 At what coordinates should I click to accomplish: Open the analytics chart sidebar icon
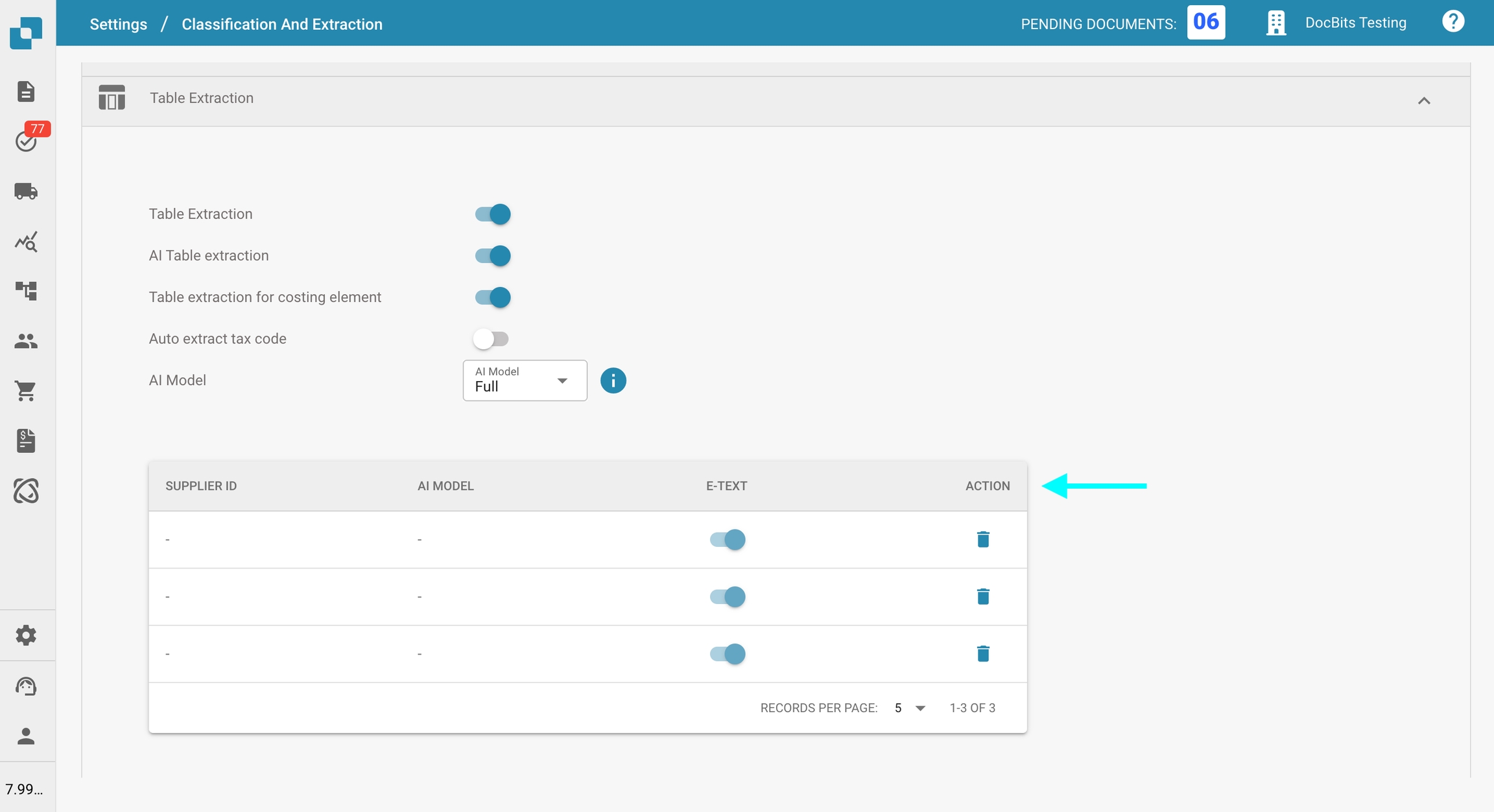(26, 242)
